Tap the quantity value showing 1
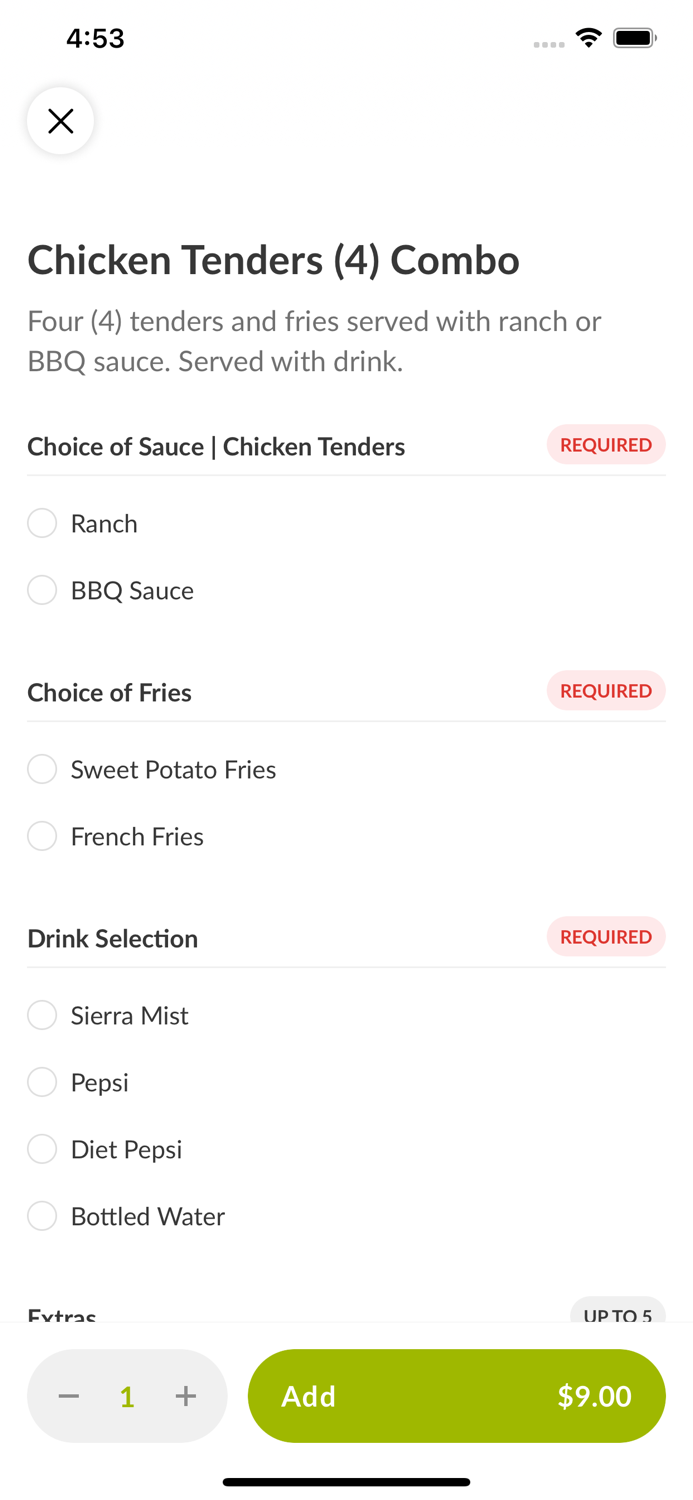 pyautogui.click(x=127, y=1396)
